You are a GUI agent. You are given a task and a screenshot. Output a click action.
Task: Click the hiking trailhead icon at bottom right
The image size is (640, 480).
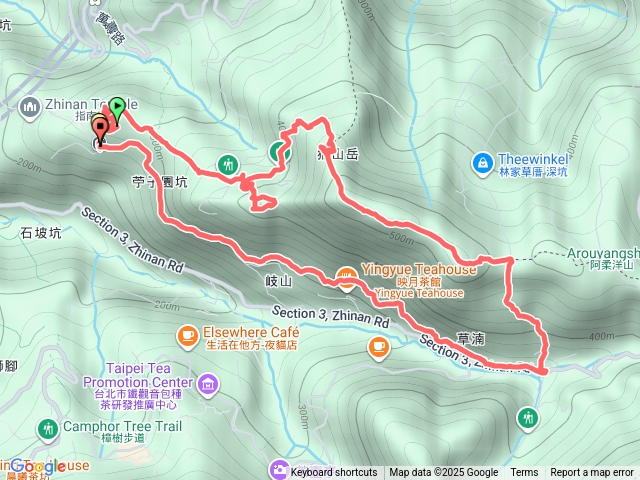[528, 419]
